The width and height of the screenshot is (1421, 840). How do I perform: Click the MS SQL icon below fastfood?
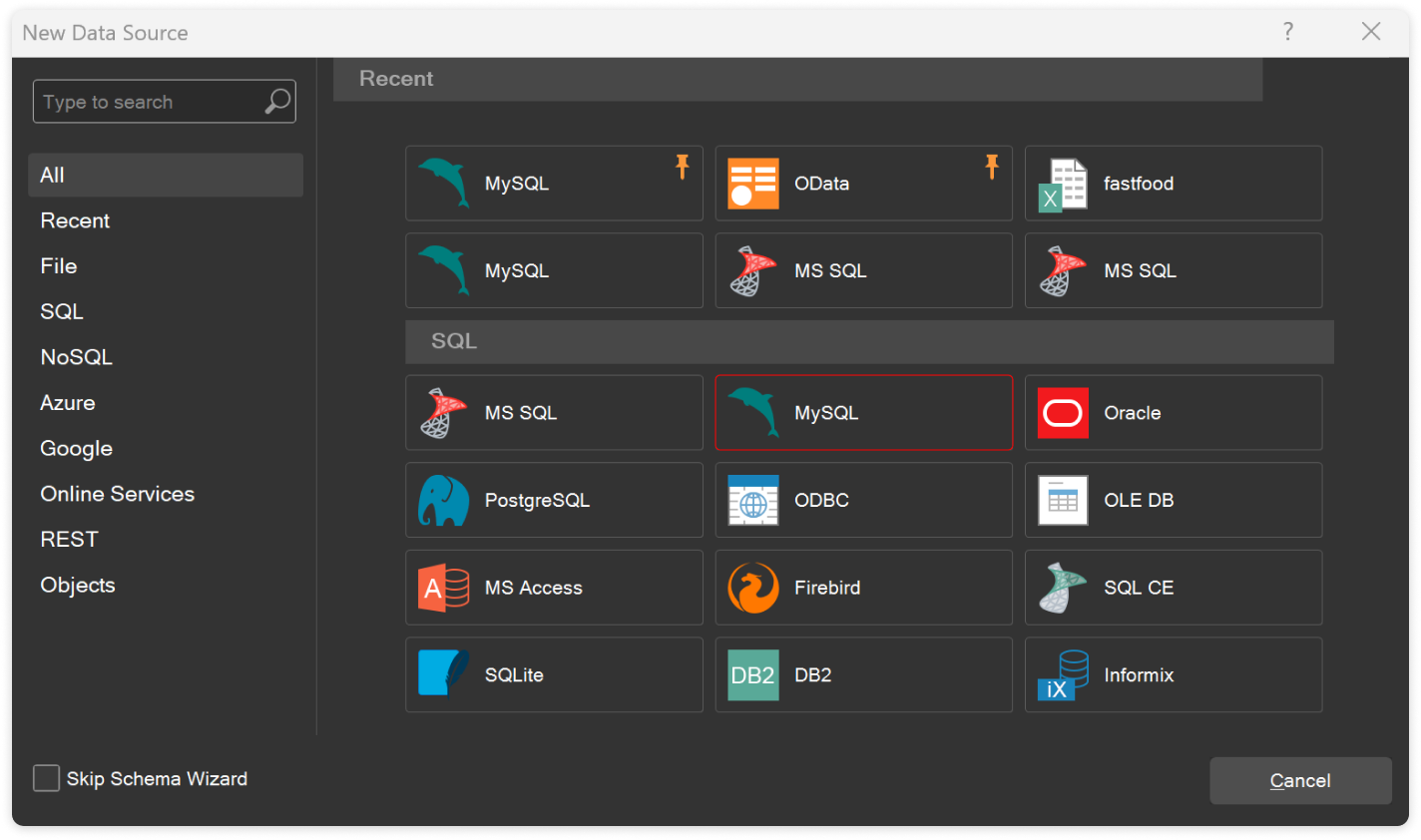click(x=1063, y=271)
